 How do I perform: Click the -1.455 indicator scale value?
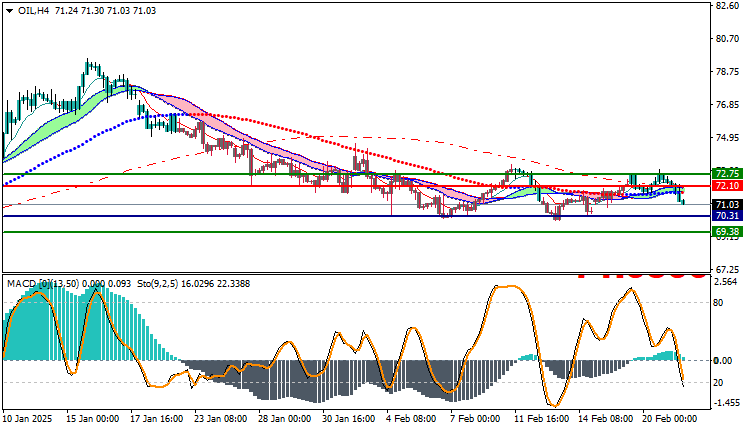point(727,403)
